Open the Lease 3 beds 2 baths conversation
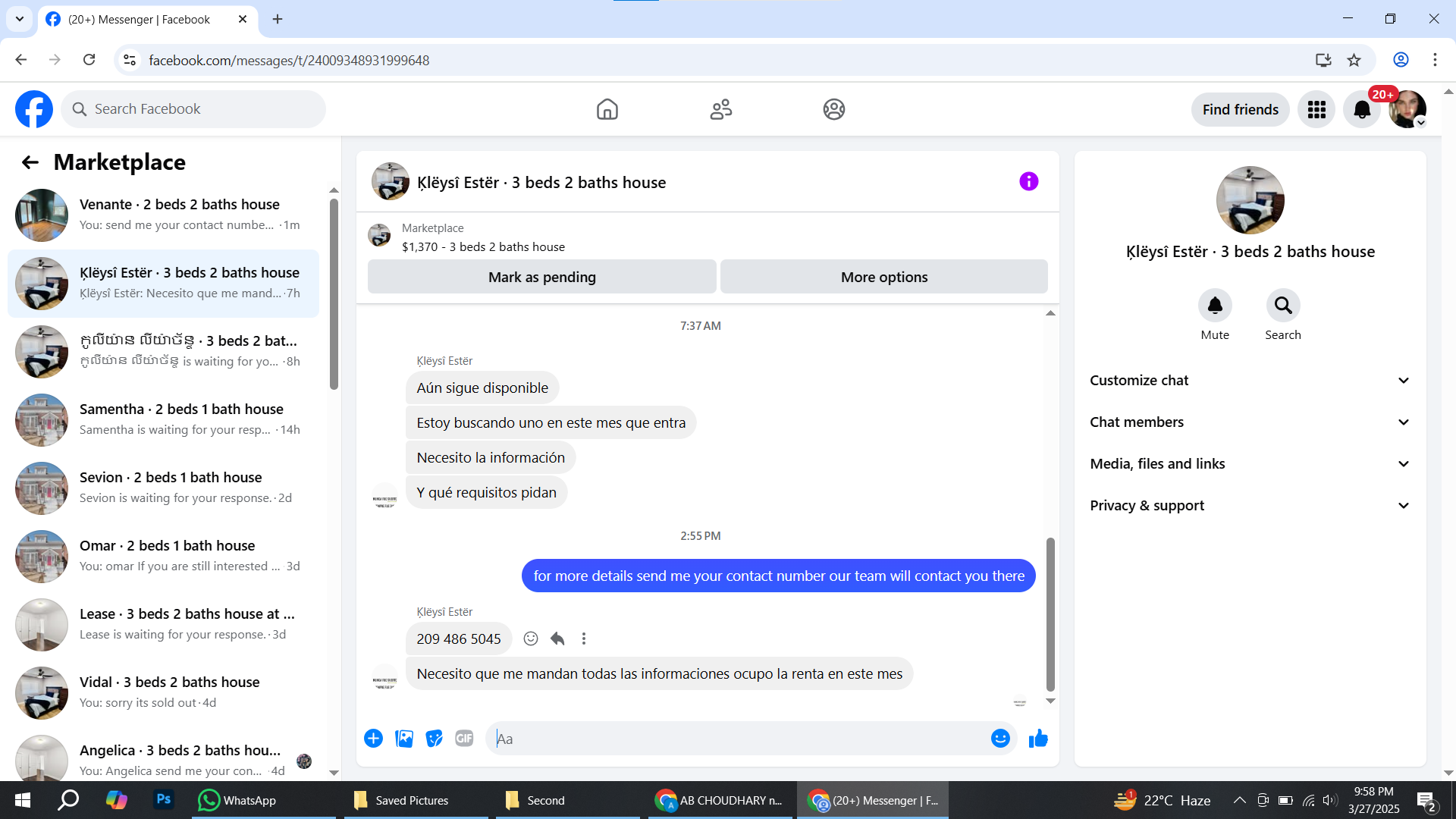The width and height of the screenshot is (1456, 819). [163, 625]
